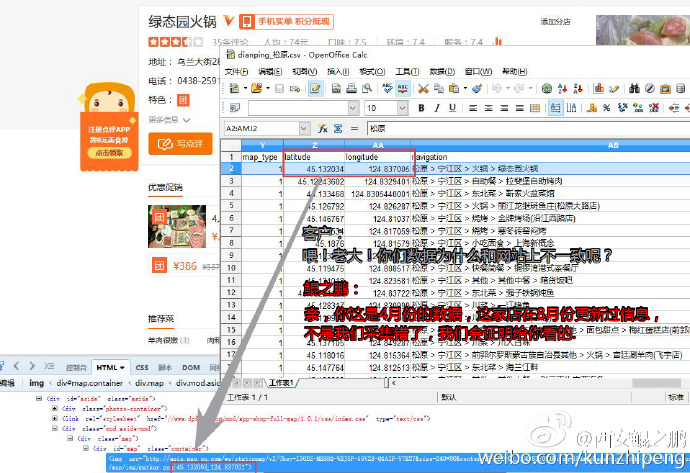
Task: Click the Open file folder icon in Calc
Action: (256, 88)
